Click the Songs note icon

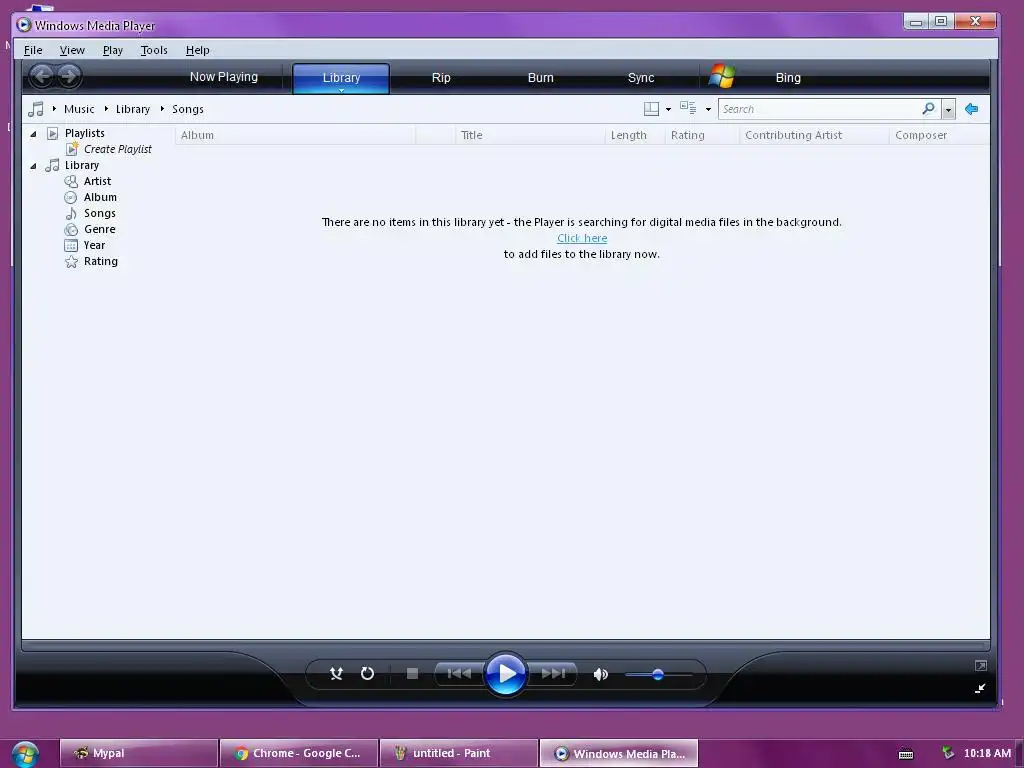[71, 213]
